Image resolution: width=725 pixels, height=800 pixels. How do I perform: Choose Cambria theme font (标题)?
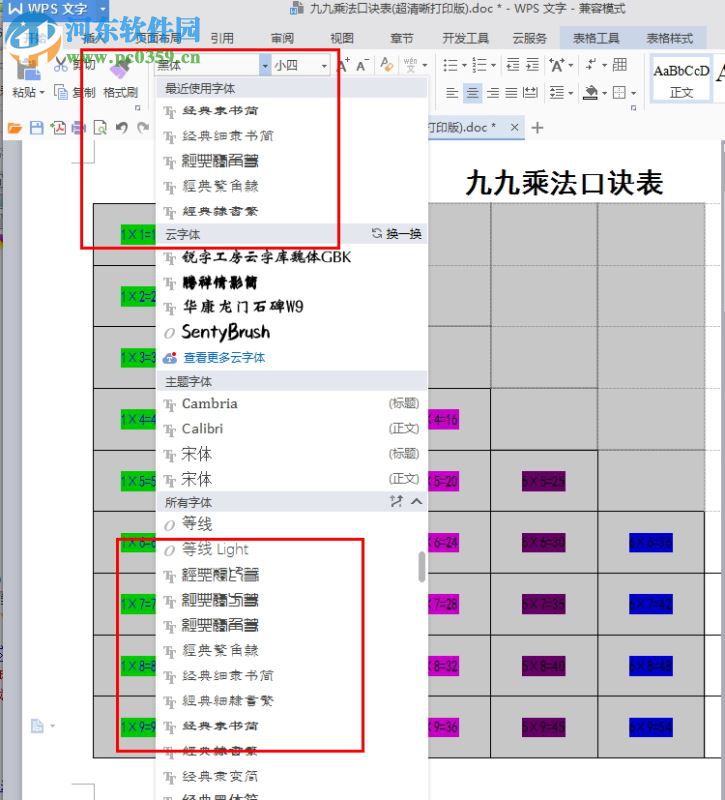click(x=291, y=404)
